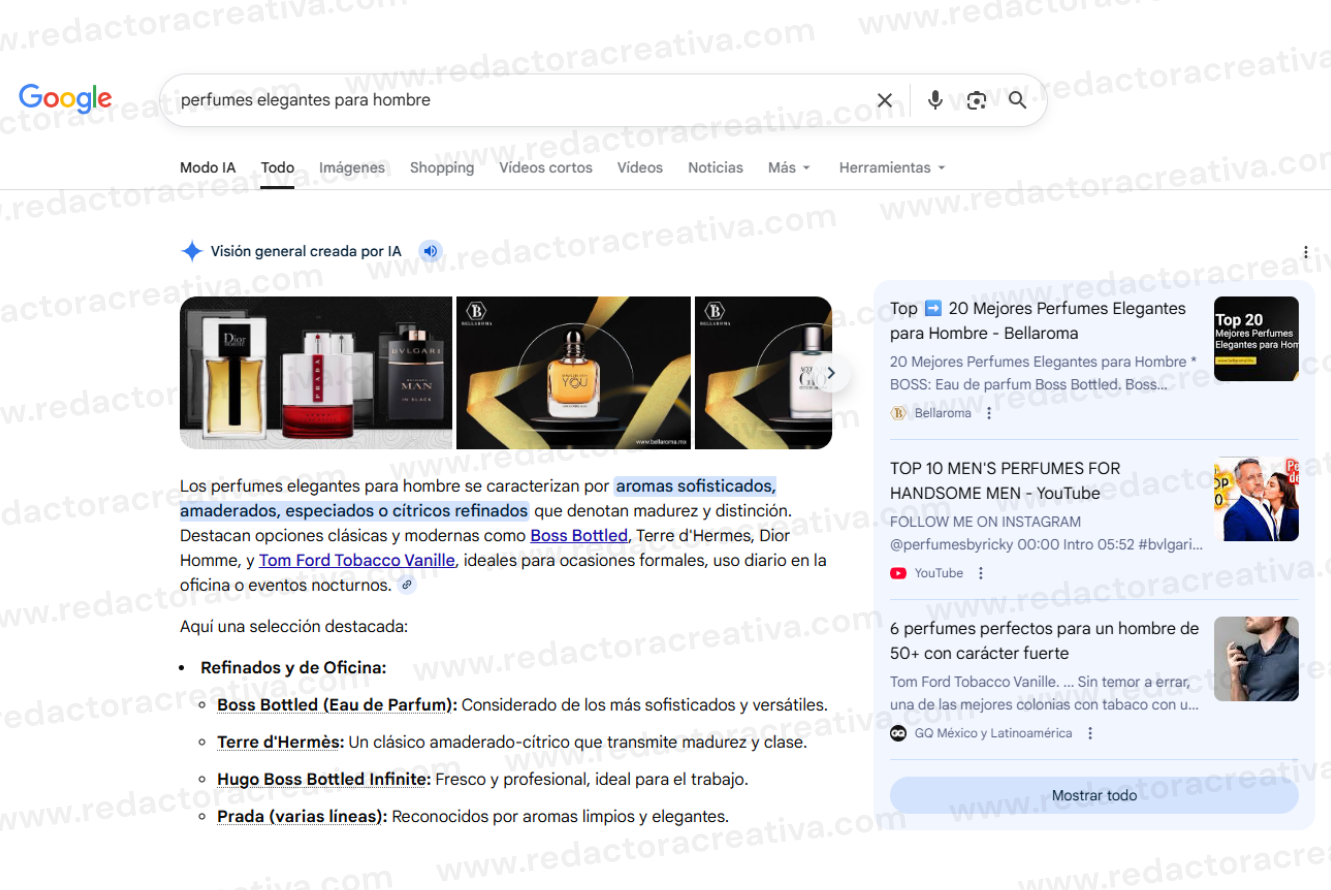Open '20 Mejores Perfumes Elegantes' Bellaroma result
Image resolution: width=1331 pixels, height=890 pixels.
point(1038,321)
